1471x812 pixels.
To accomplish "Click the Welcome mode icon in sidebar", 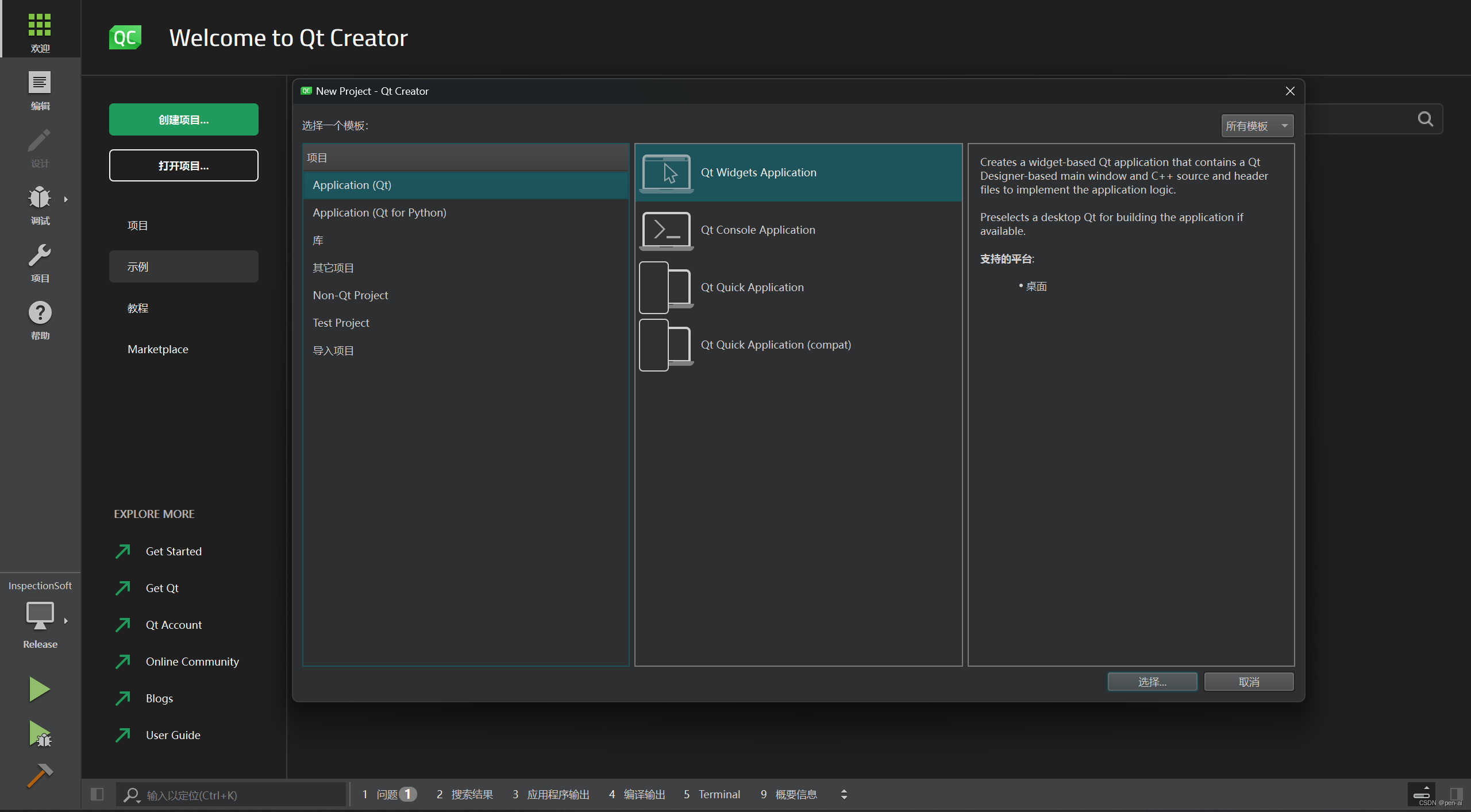I will pyautogui.click(x=40, y=32).
